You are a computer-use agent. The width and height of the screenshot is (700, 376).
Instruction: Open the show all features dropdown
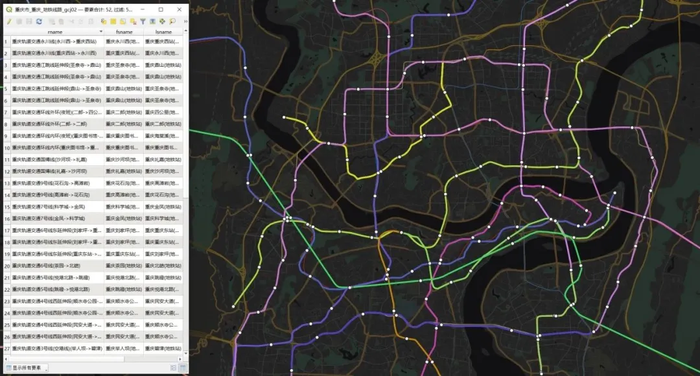tap(26, 368)
